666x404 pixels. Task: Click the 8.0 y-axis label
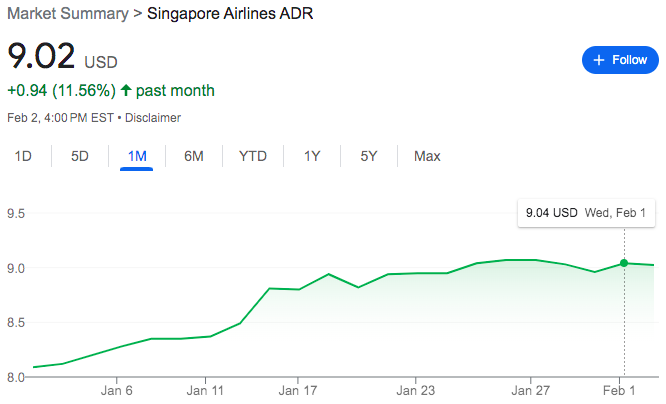(x=16, y=377)
